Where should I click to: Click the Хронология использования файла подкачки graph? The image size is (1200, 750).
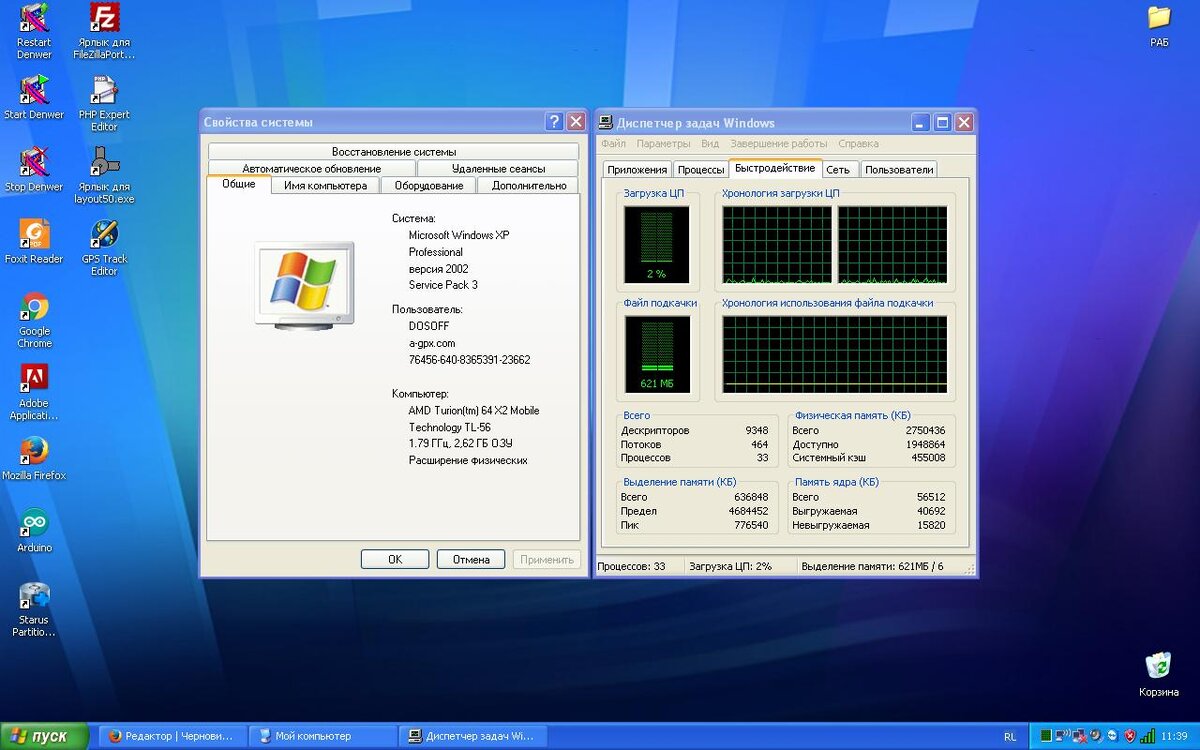pyautogui.click(x=834, y=355)
